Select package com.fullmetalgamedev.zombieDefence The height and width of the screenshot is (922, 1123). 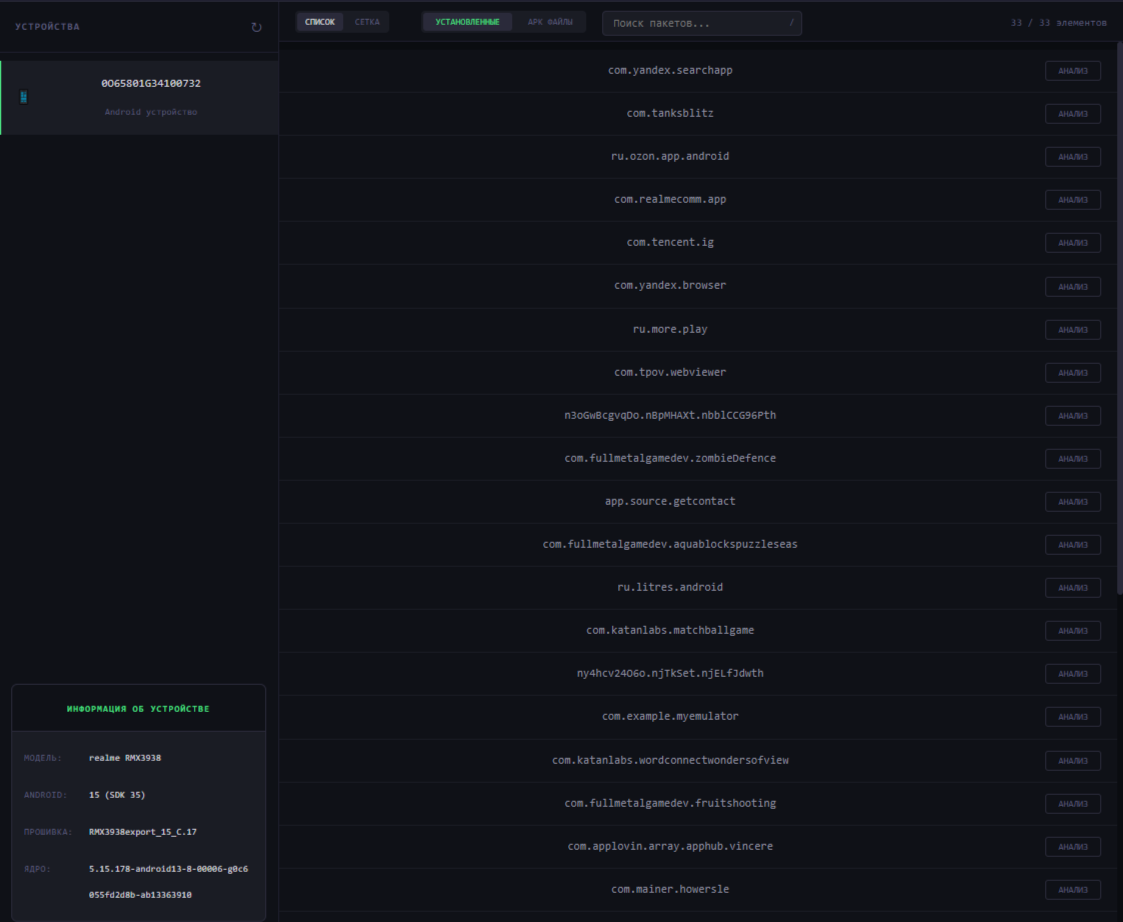670,458
